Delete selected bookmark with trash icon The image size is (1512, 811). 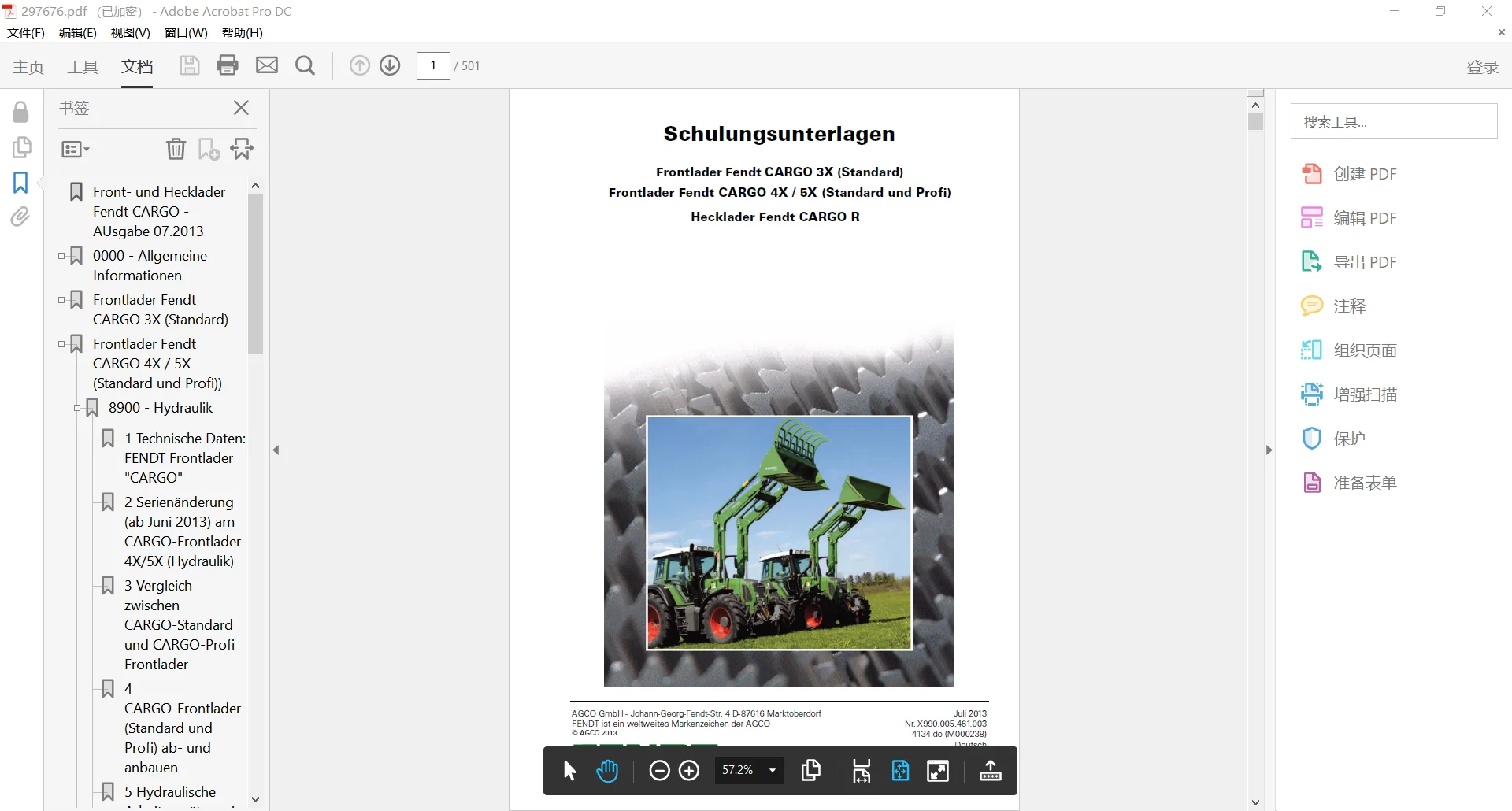coord(176,149)
